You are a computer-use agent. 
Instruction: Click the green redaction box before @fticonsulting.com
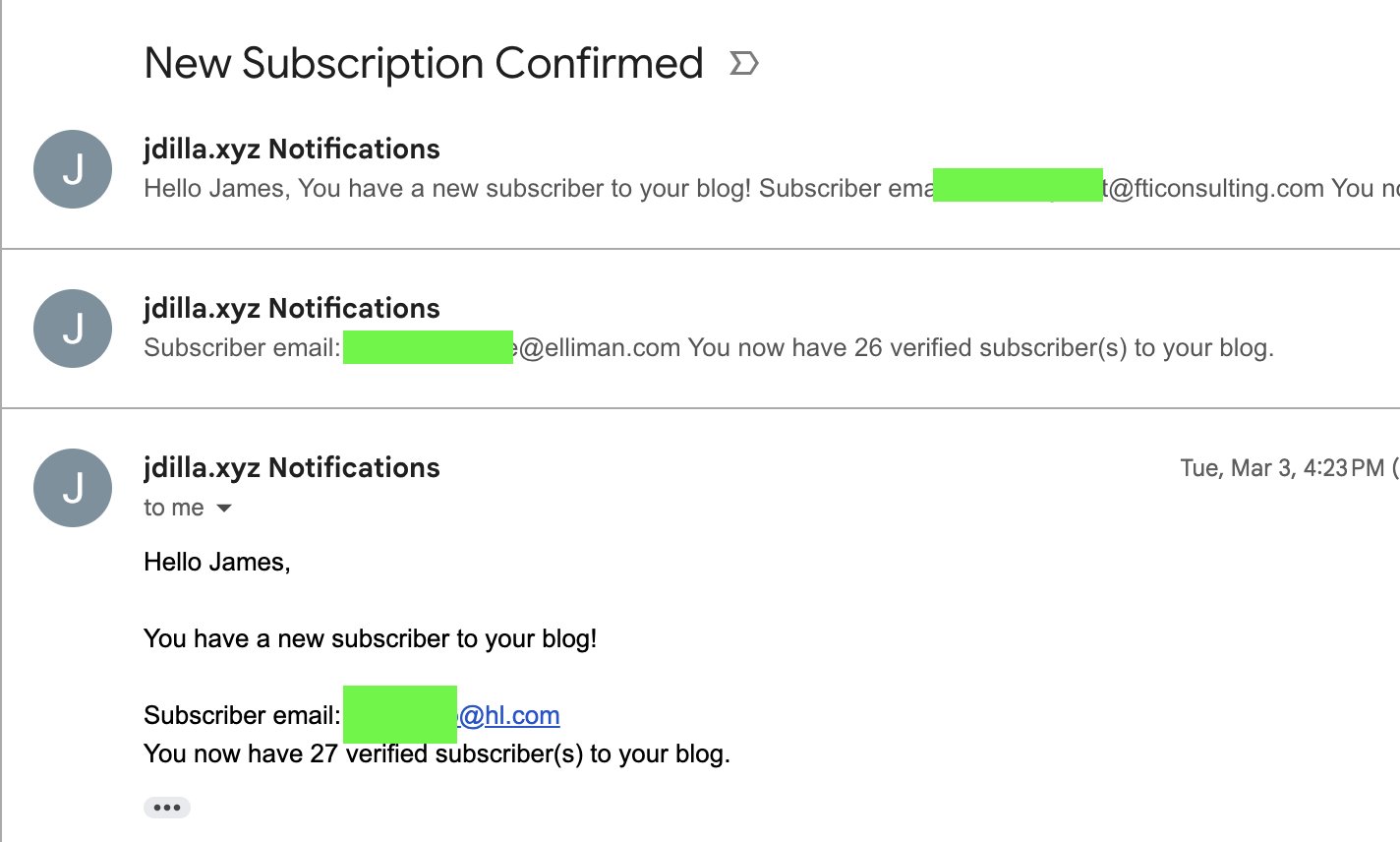click(x=1018, y=185)
